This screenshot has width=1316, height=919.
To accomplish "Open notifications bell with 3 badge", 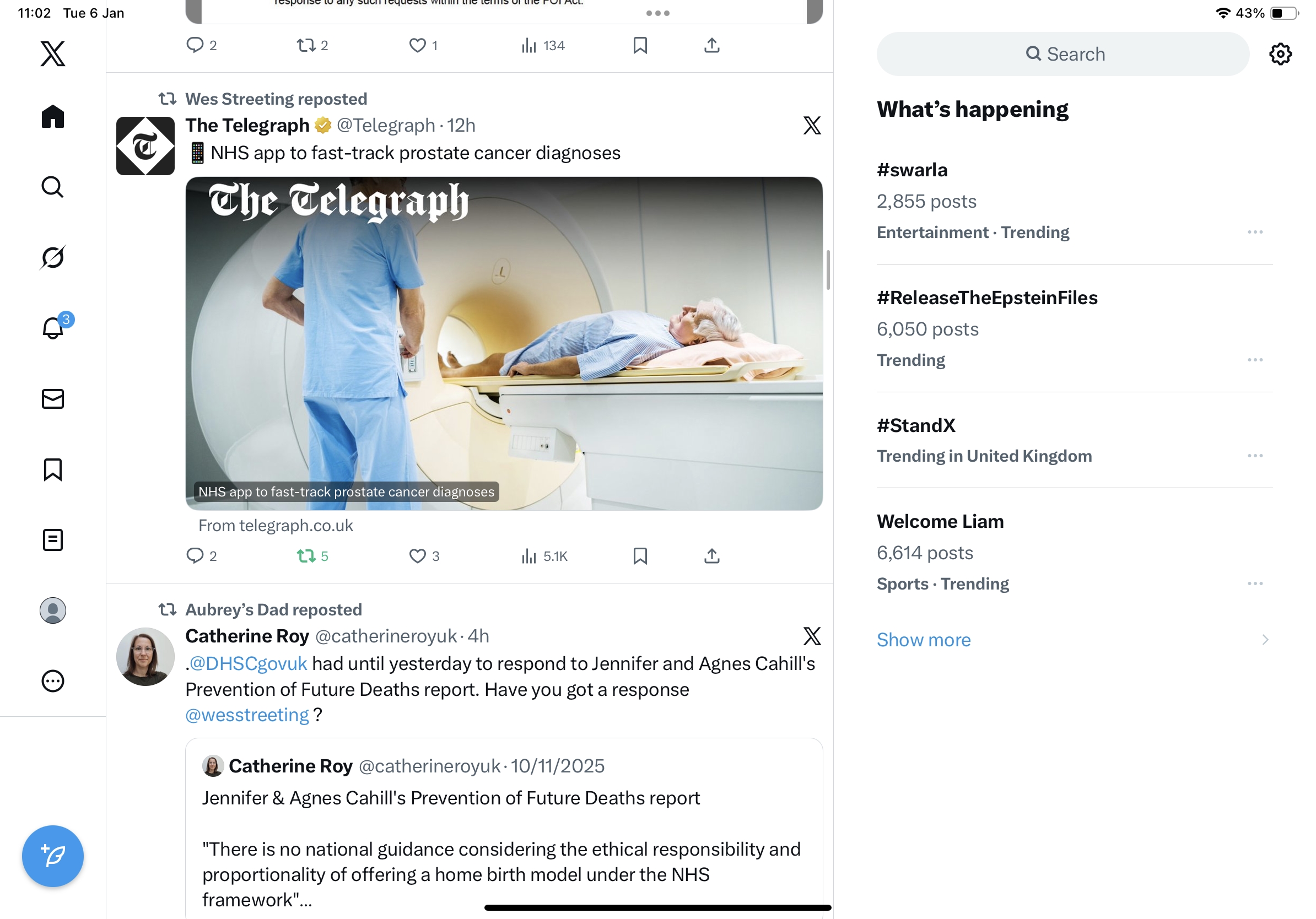I will click(54, 327).
